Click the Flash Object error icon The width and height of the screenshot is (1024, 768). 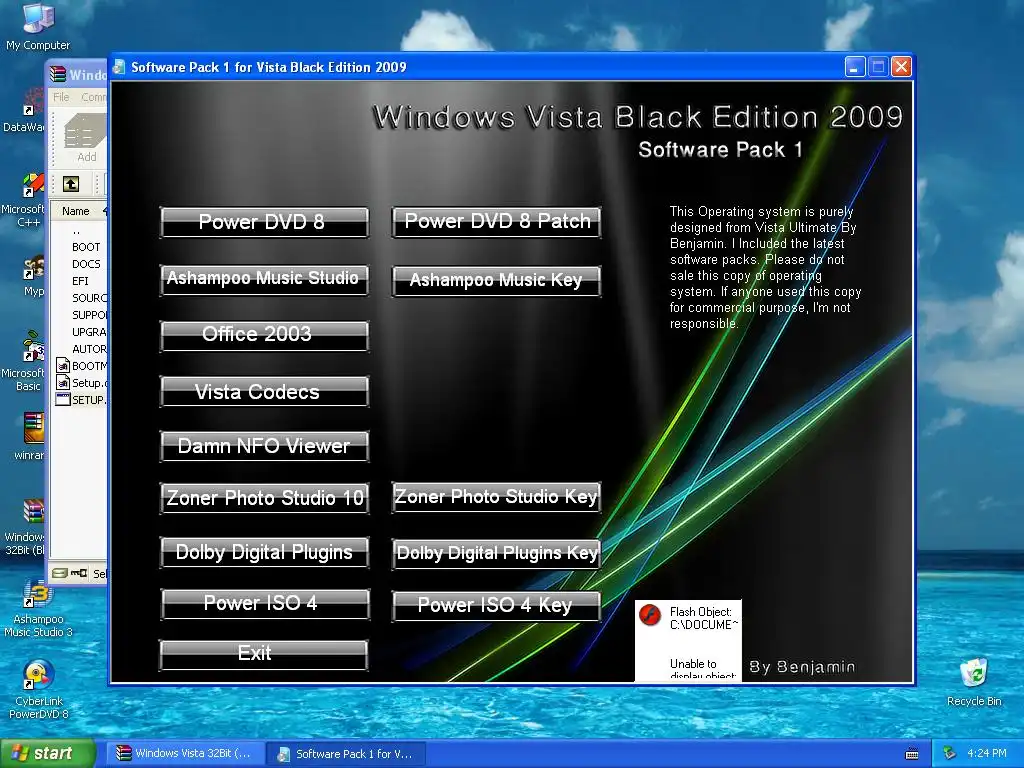pos(650,615)
